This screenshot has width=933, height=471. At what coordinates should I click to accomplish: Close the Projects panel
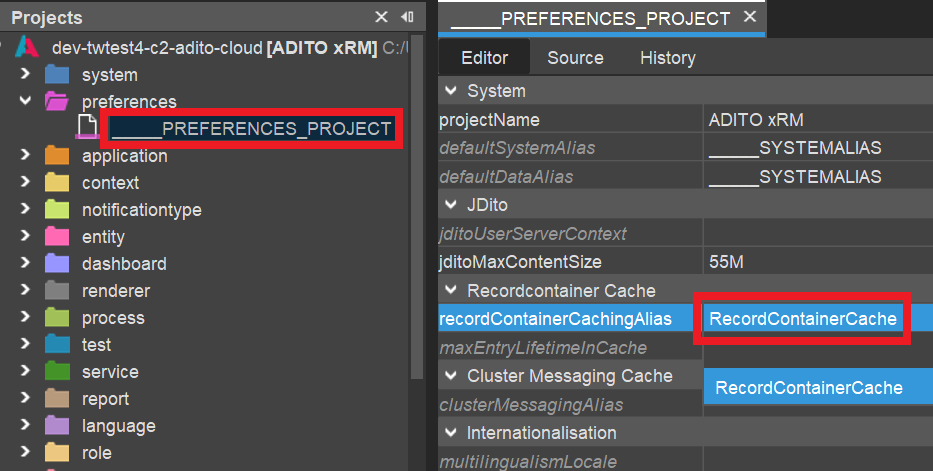381,17
